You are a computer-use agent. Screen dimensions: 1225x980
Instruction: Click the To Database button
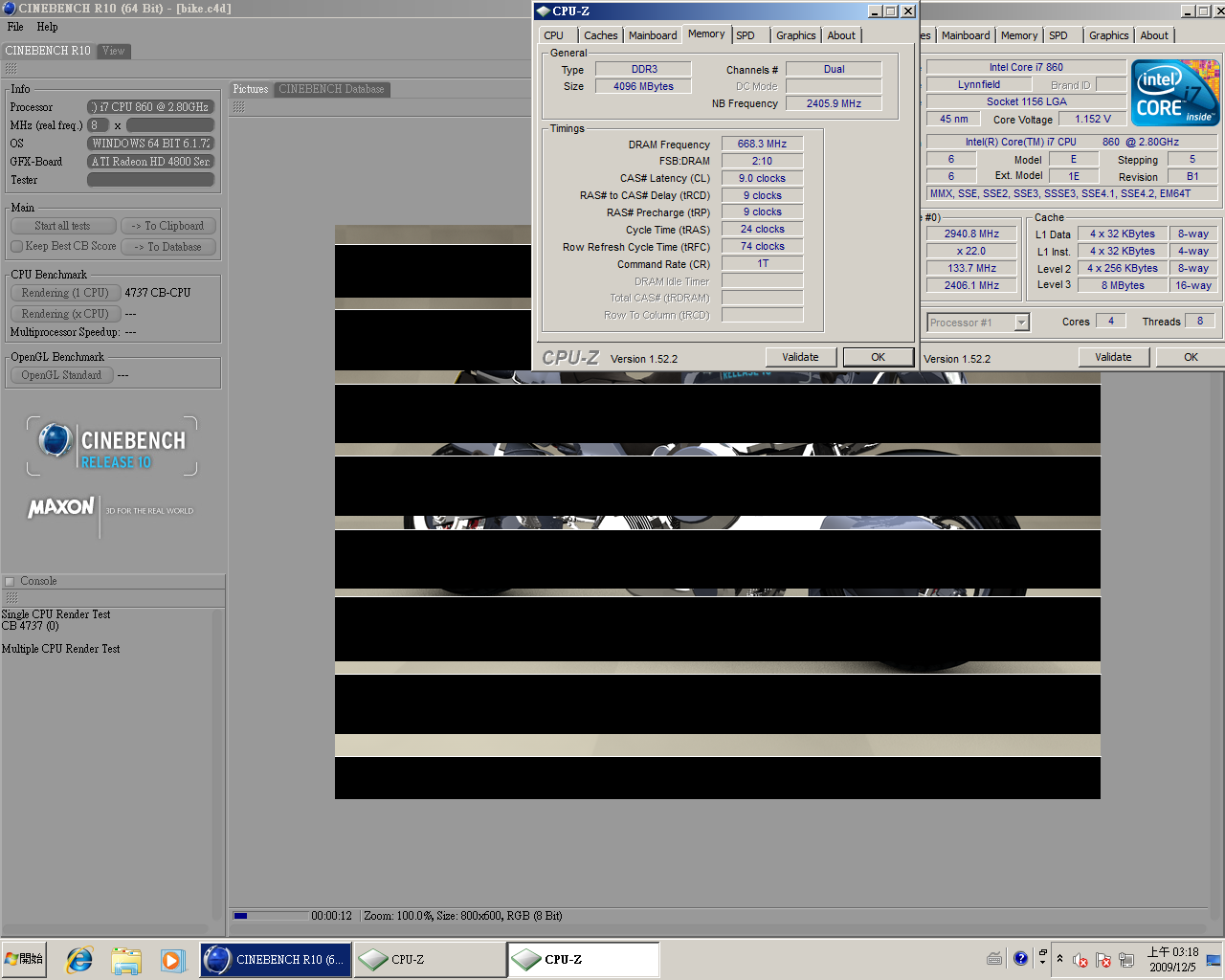[x=168, y=247]
